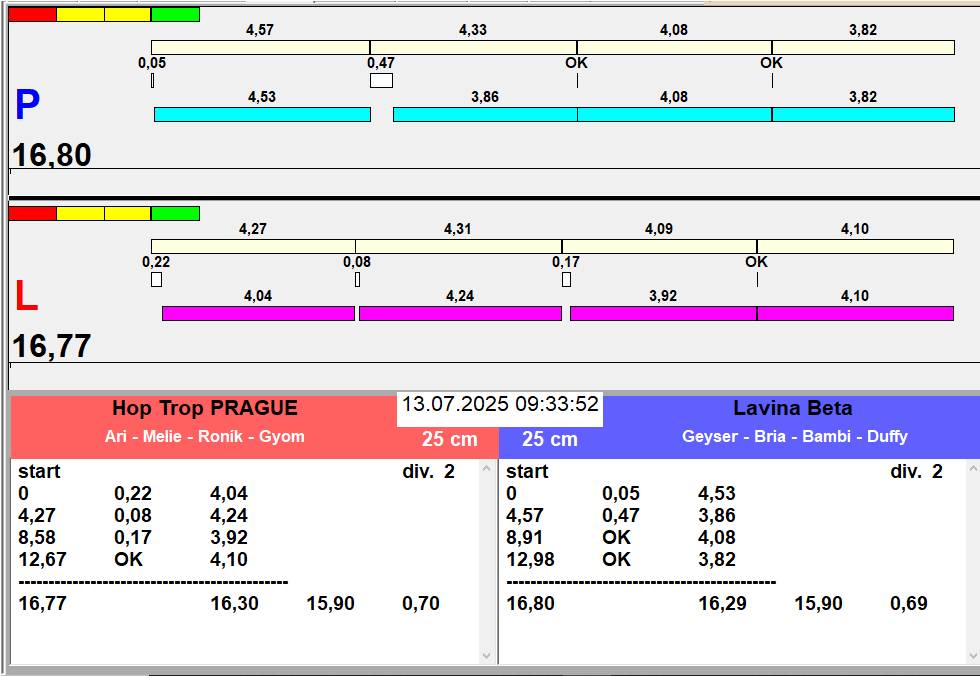Viewport: 980px width, 676px height.
Task: Select the cyan 4,53 run bar
Action: [x=262, y=114]
